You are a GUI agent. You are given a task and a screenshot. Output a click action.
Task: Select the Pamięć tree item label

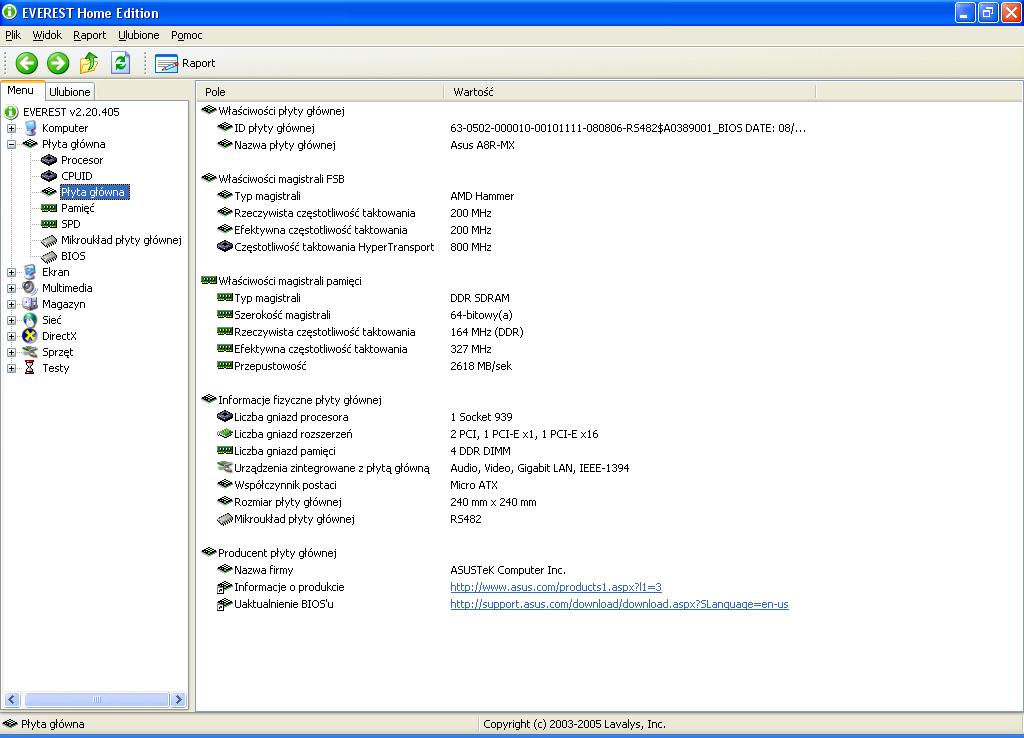tap(78, 208)
